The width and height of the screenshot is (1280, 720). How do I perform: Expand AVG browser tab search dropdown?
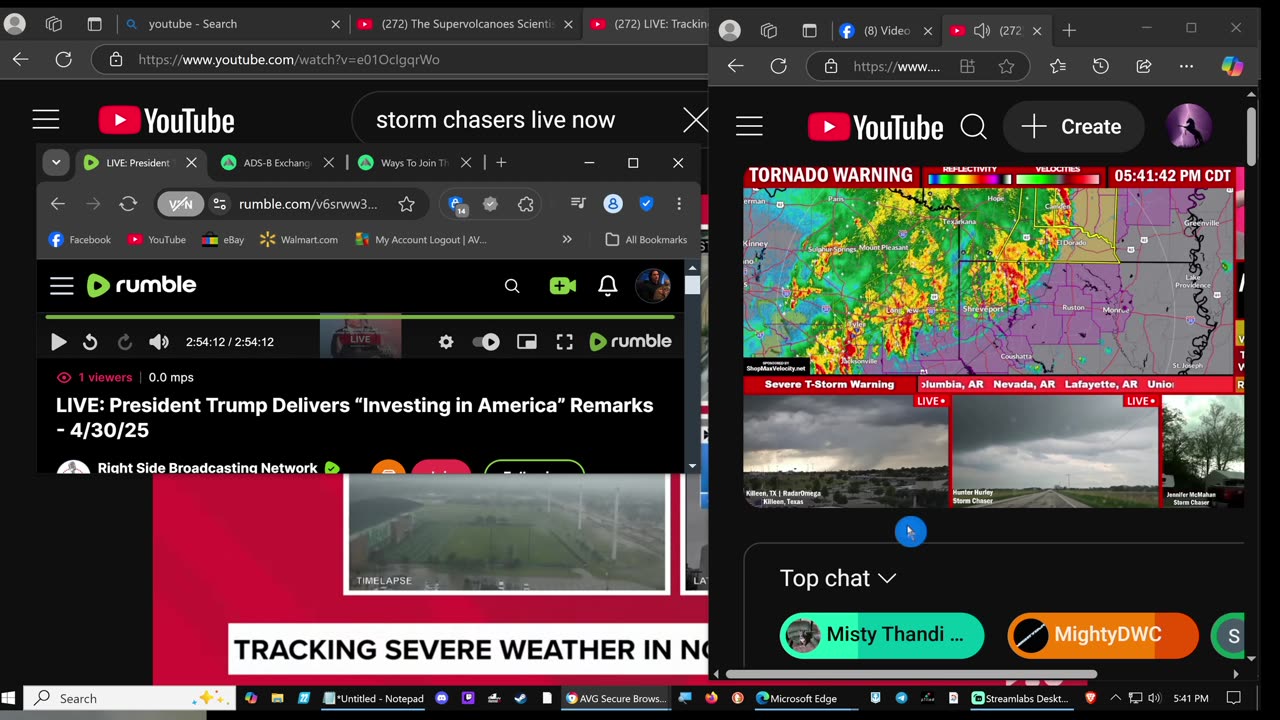pyautogui.click(x=56, y=162)
